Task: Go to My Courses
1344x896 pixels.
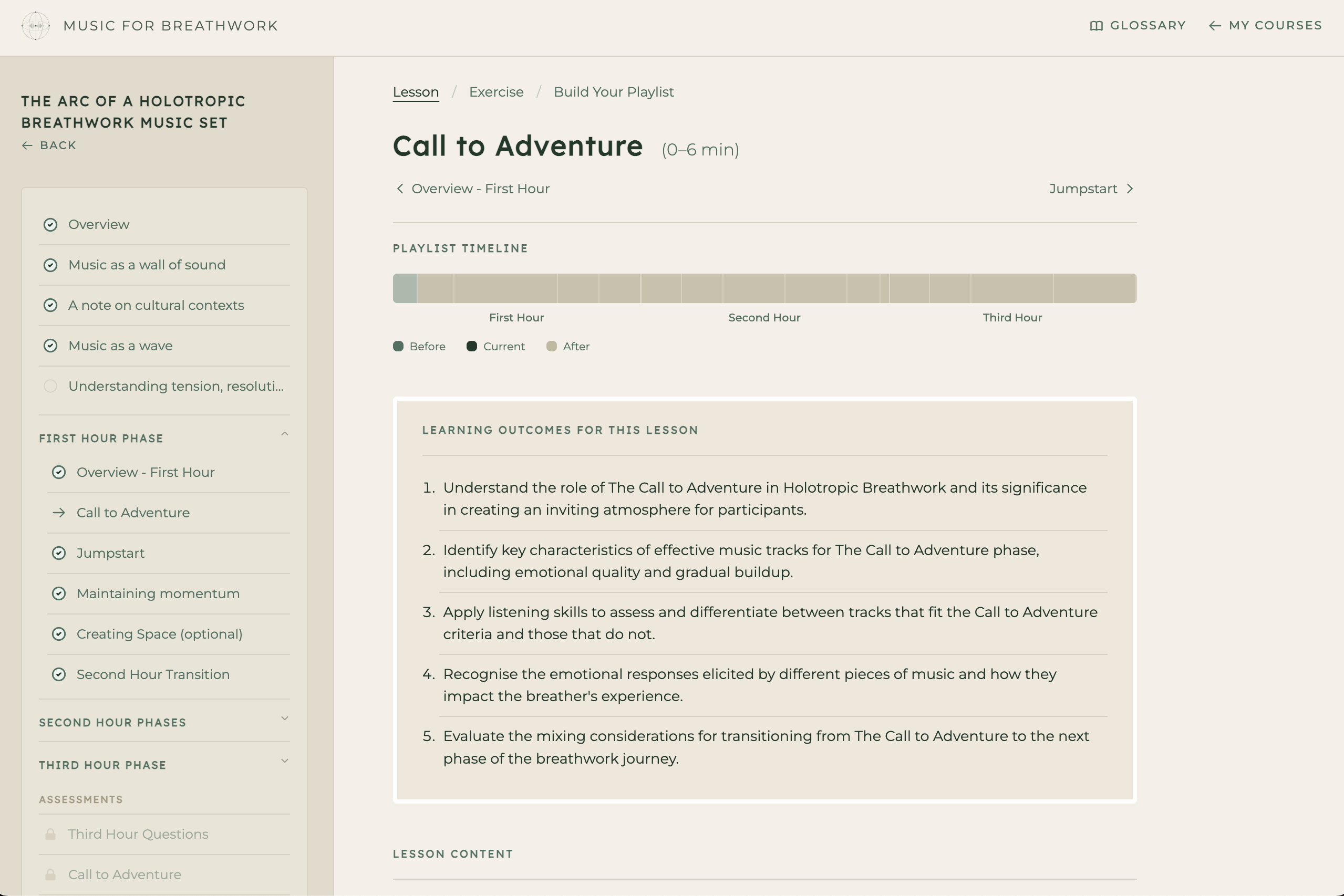Action: pyautogui.click(x=1265, y=26)
